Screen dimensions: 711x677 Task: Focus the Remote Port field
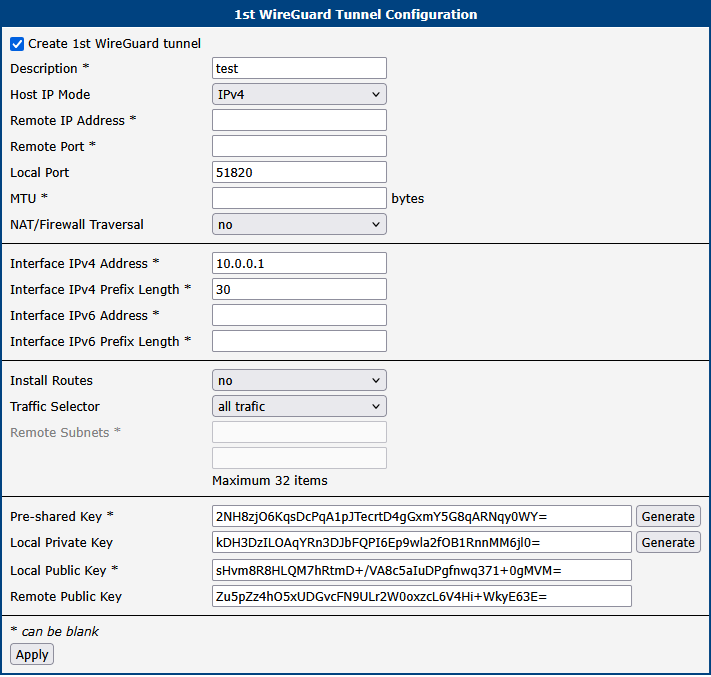pos(299,146)
